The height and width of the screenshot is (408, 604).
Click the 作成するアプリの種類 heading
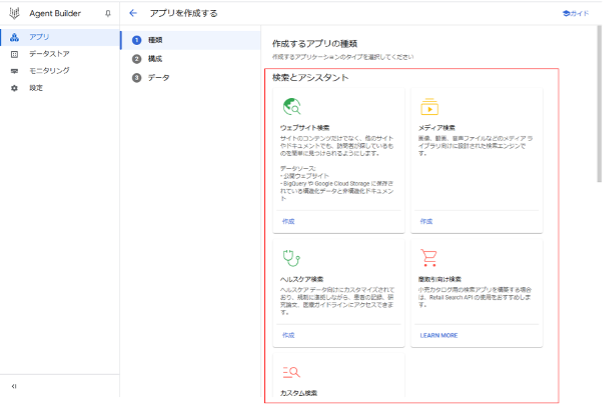315,44
